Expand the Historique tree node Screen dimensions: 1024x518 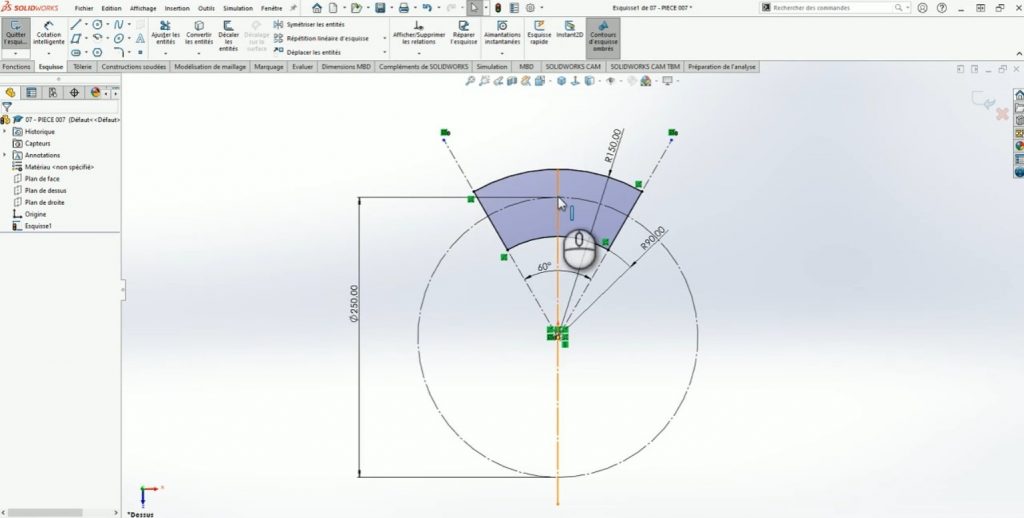click(5, 131)
